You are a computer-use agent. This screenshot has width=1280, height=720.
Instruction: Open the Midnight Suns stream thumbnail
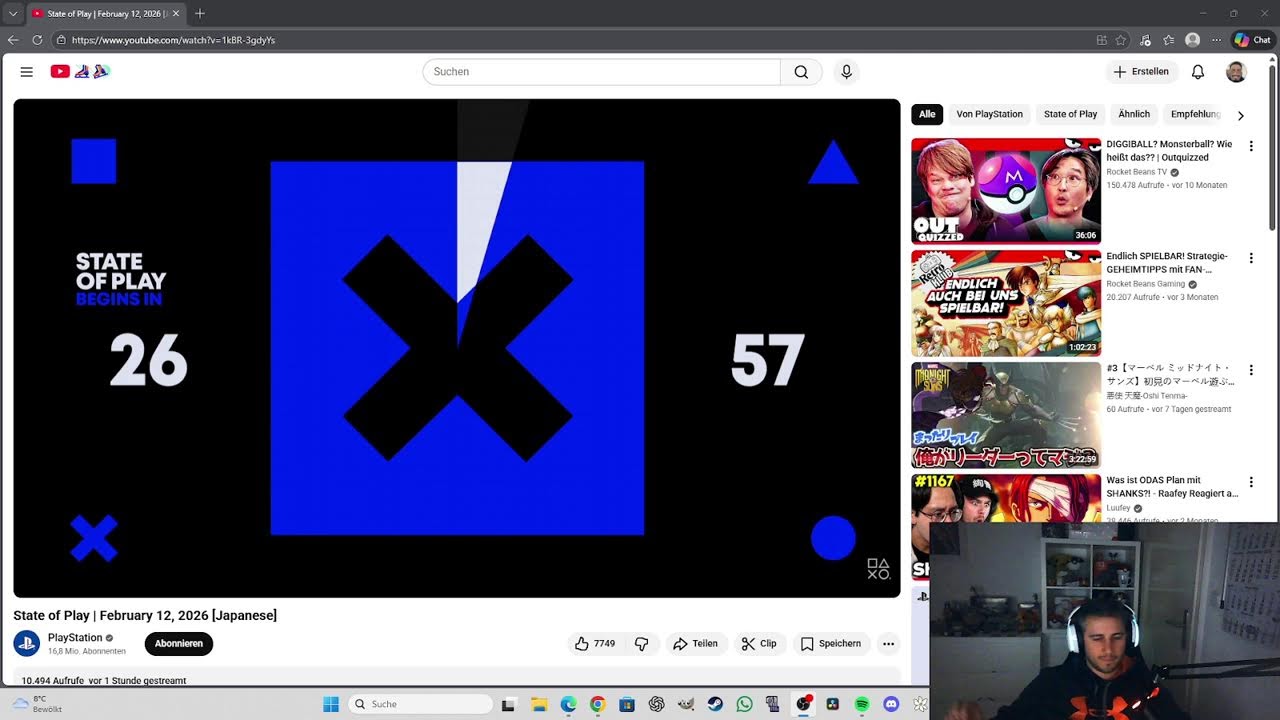tap(1006, 415)
